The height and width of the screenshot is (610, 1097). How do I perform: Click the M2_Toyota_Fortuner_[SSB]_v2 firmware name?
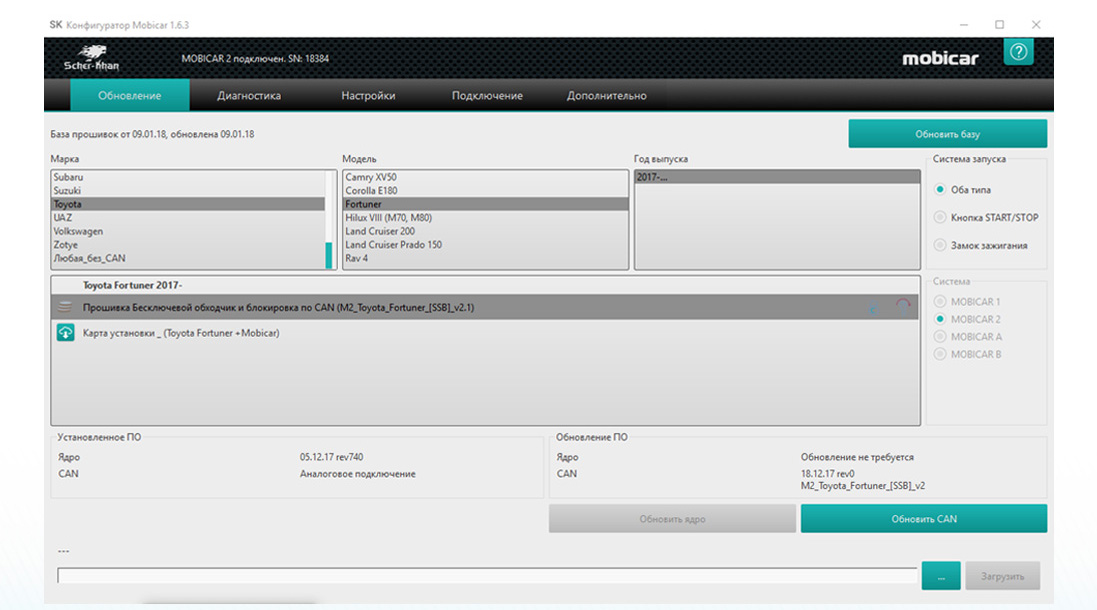tap(863, 485)
